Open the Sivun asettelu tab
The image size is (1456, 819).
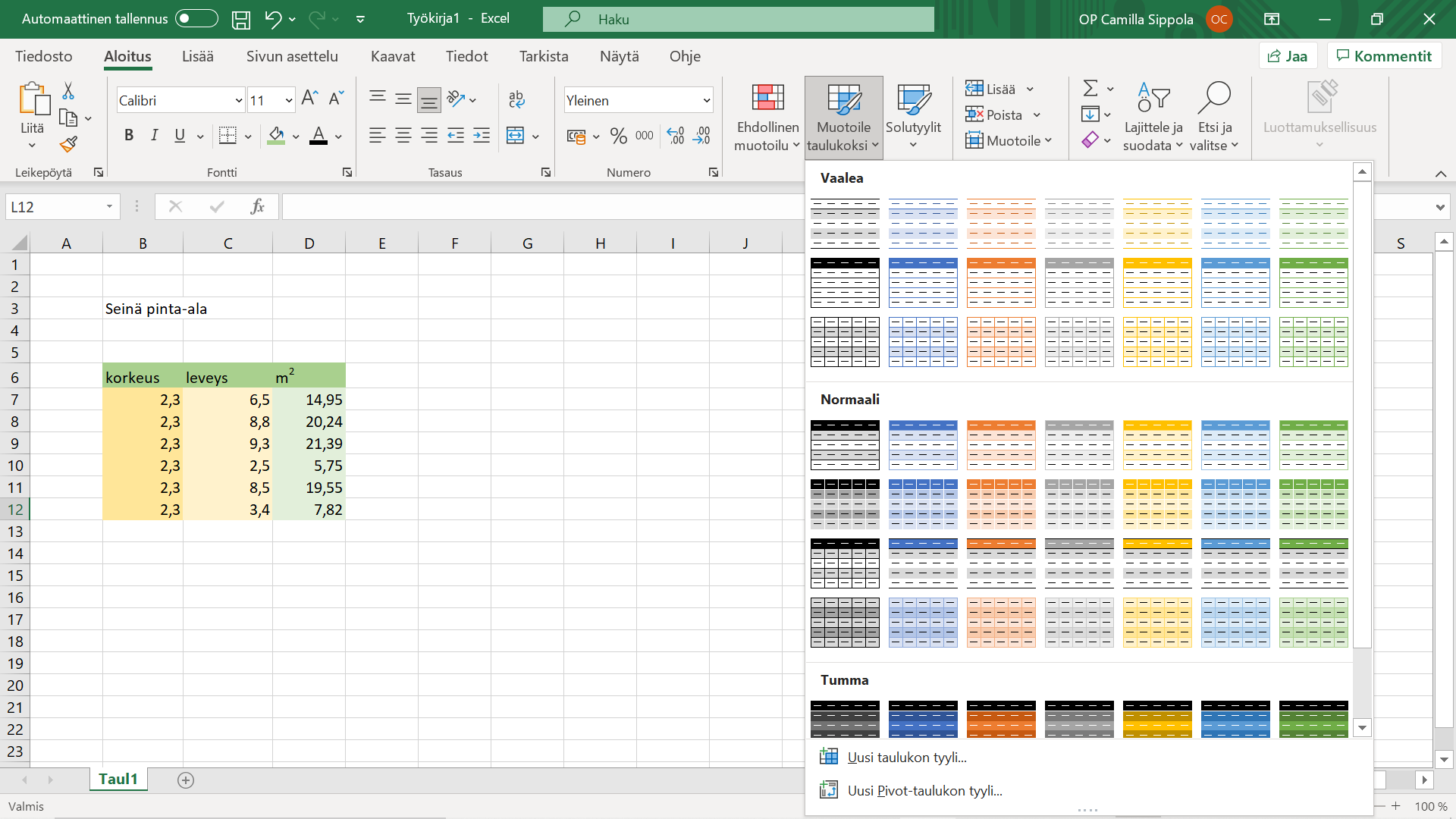click(292, 56)
